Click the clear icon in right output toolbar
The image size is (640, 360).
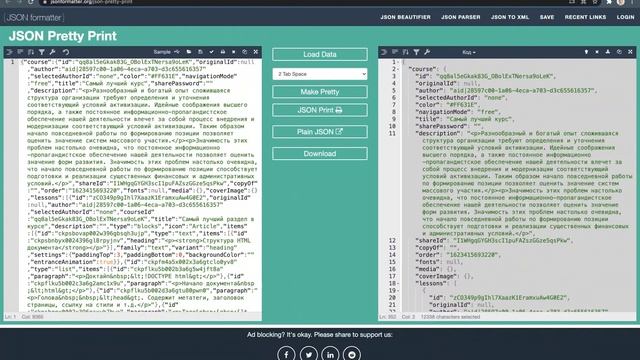(x=597, y=52)
